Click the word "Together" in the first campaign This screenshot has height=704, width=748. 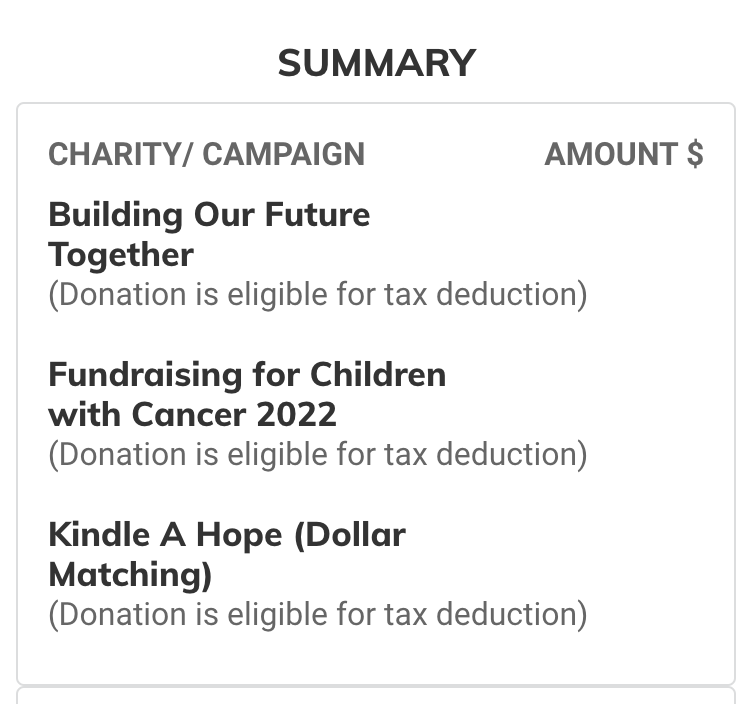[x=120, y=255]
